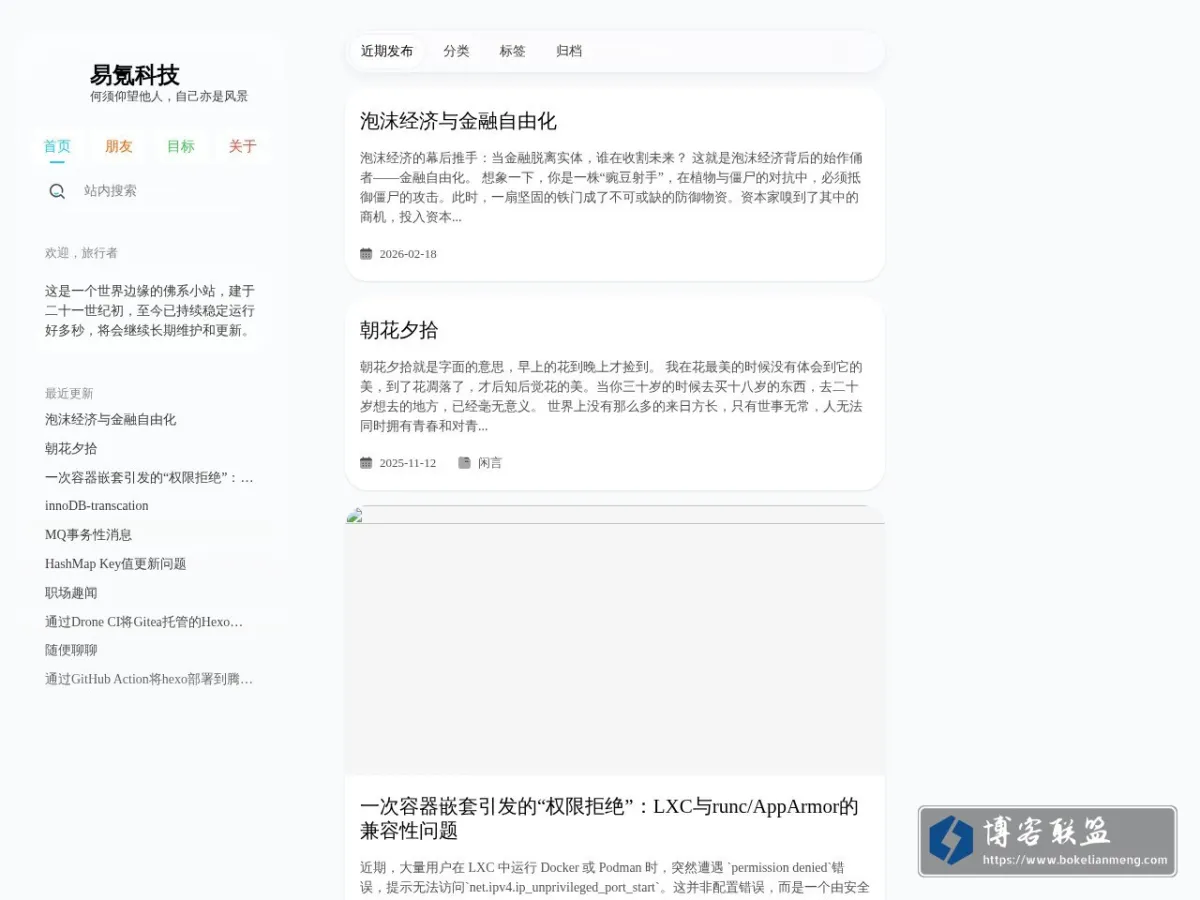Select sidebar item 一次容器嵌套引发的"权限拒绝"
The height and width of the screenshot is (900, 1200).
149,478
